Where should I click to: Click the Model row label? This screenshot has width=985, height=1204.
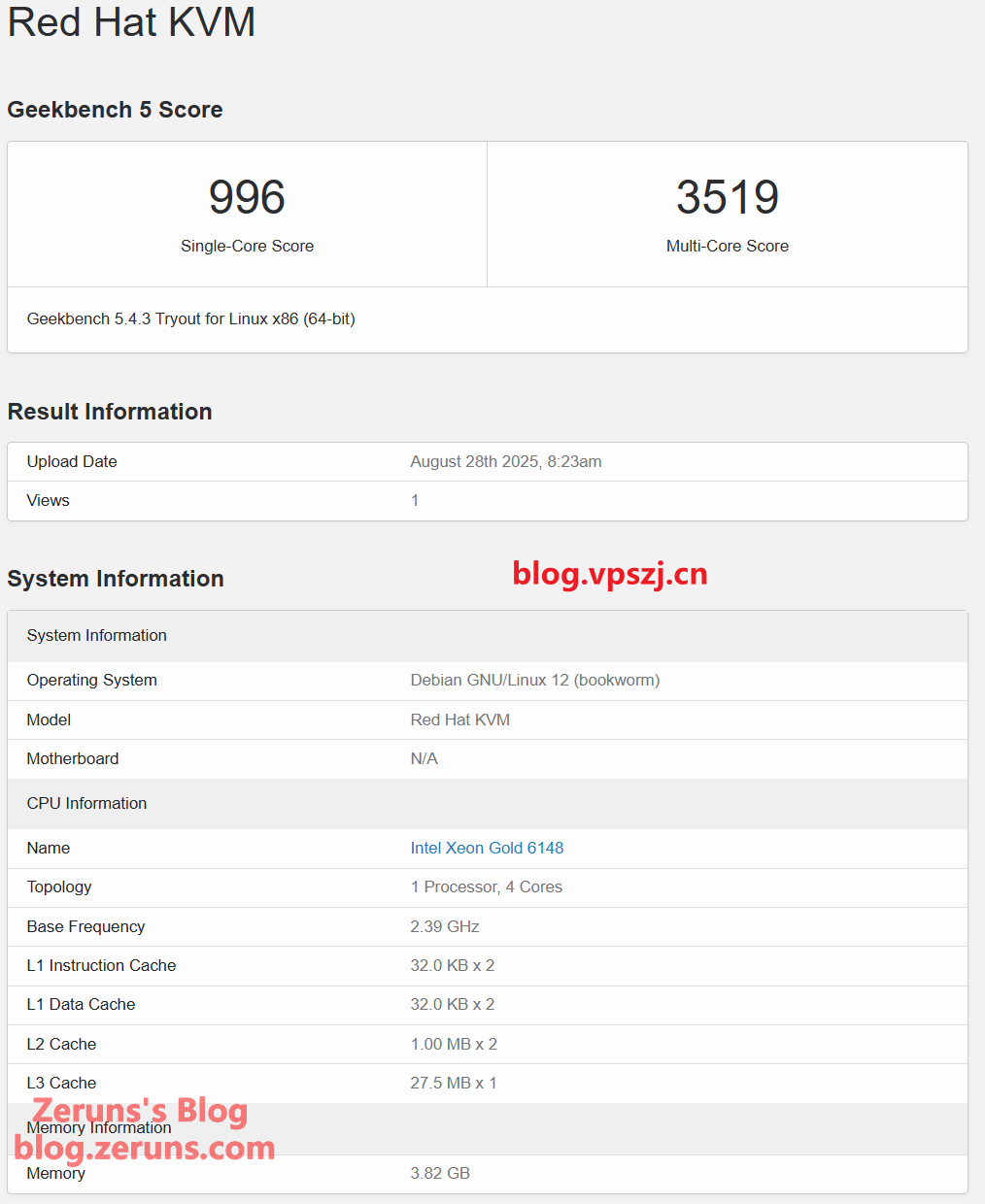pos(49,719)
